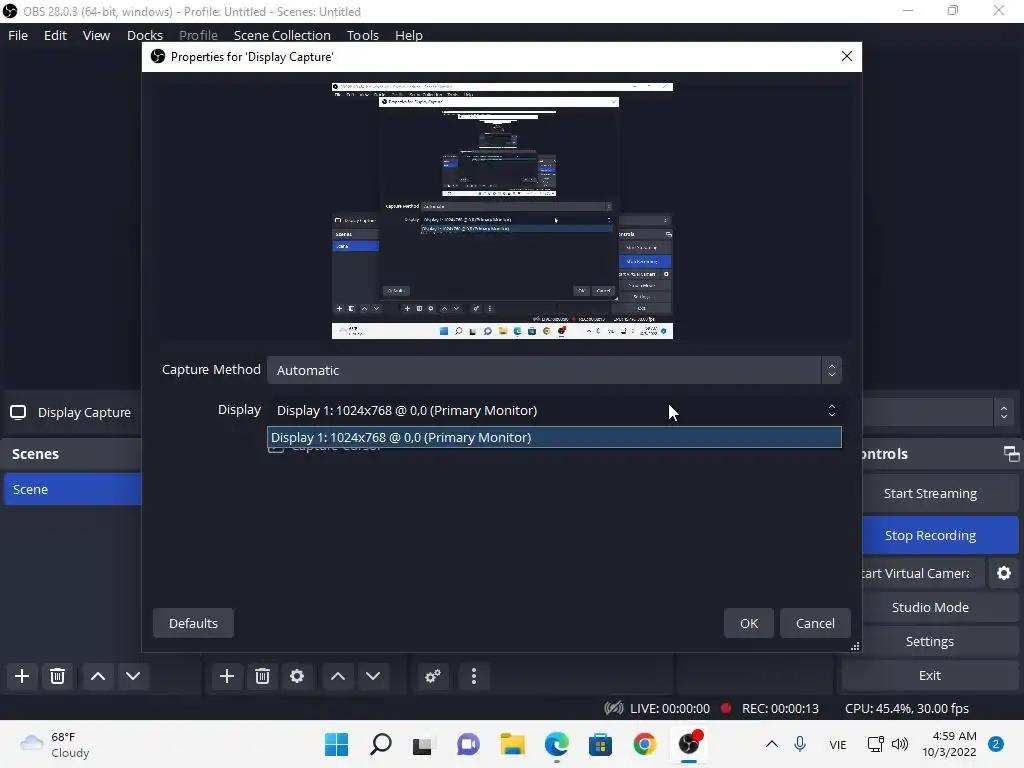Click Defaults button in properties dialog
The image size is (1024, 768).
click(x=193, y=623)
